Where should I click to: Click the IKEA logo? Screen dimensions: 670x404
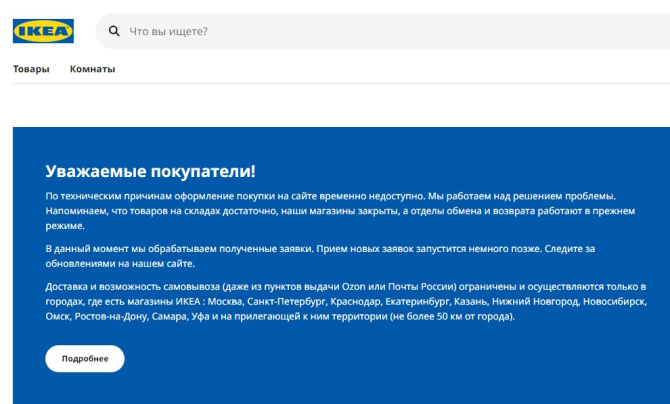(43, 31)
